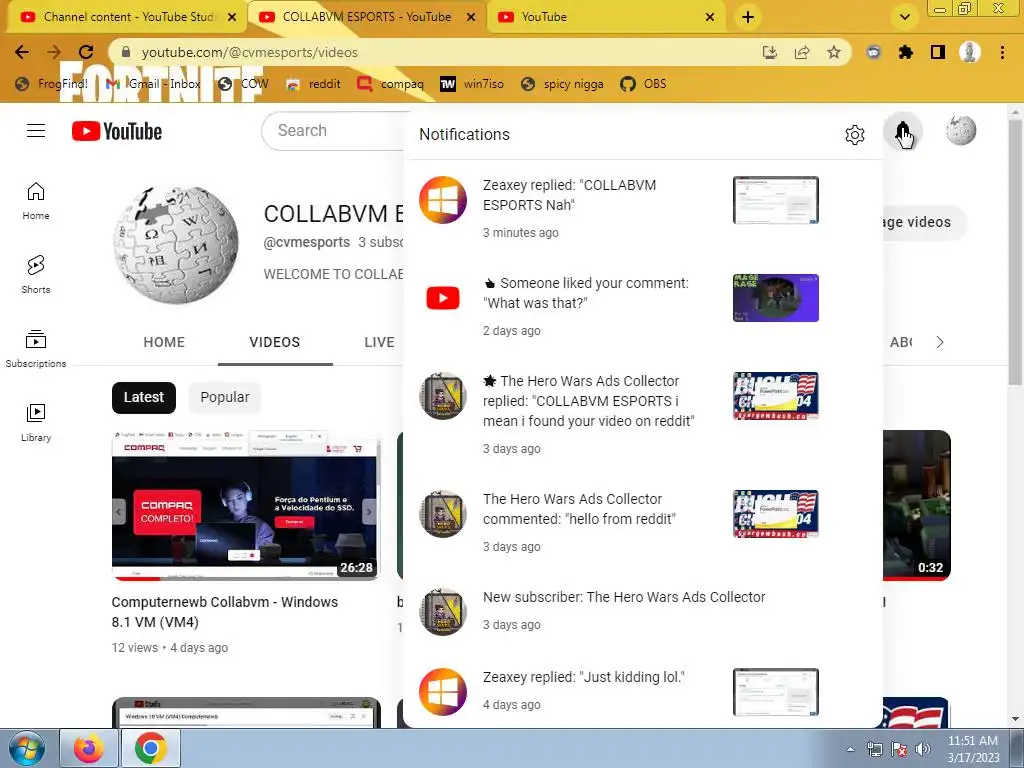1024x768 pixels.
Task: Open "Someone liked your comment" notification
Action: 643,306
